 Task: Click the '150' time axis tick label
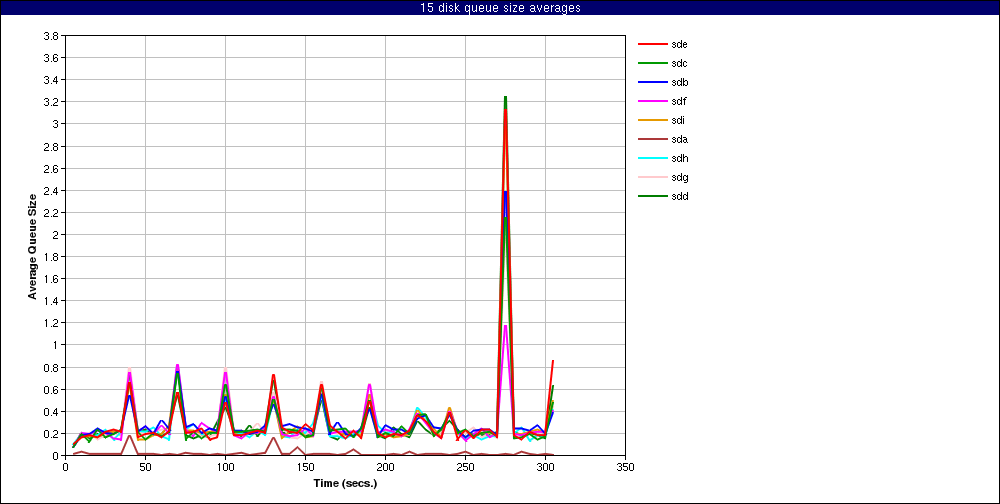tap(305, 468)
